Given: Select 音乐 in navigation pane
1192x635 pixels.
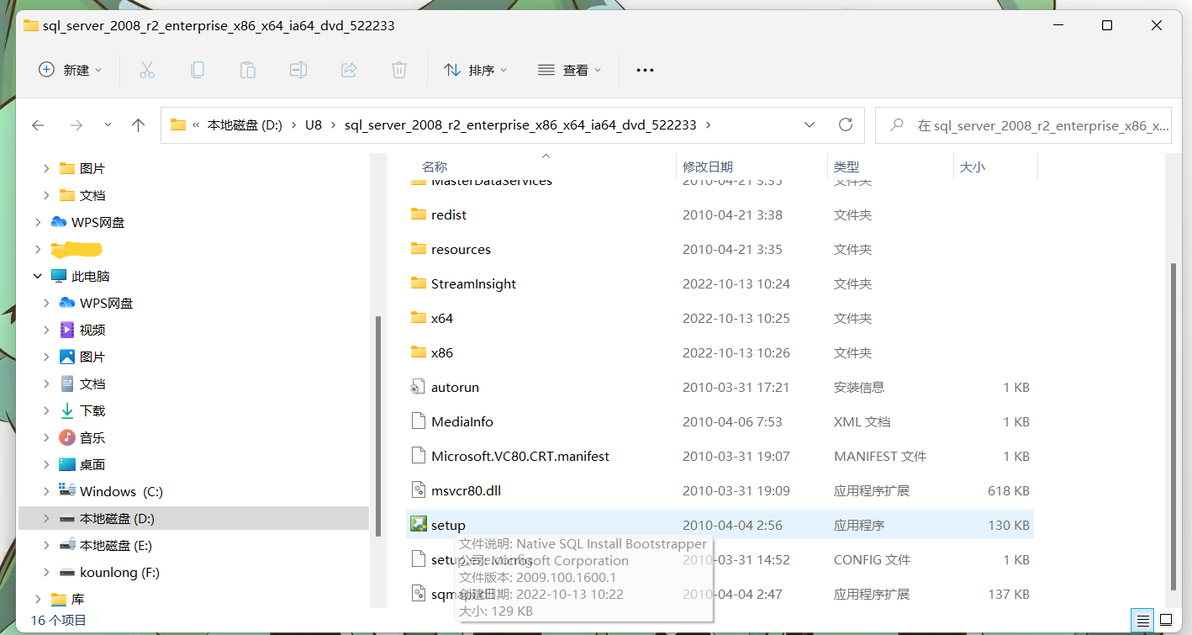Looking at the screenshot, I should (92, 437).
